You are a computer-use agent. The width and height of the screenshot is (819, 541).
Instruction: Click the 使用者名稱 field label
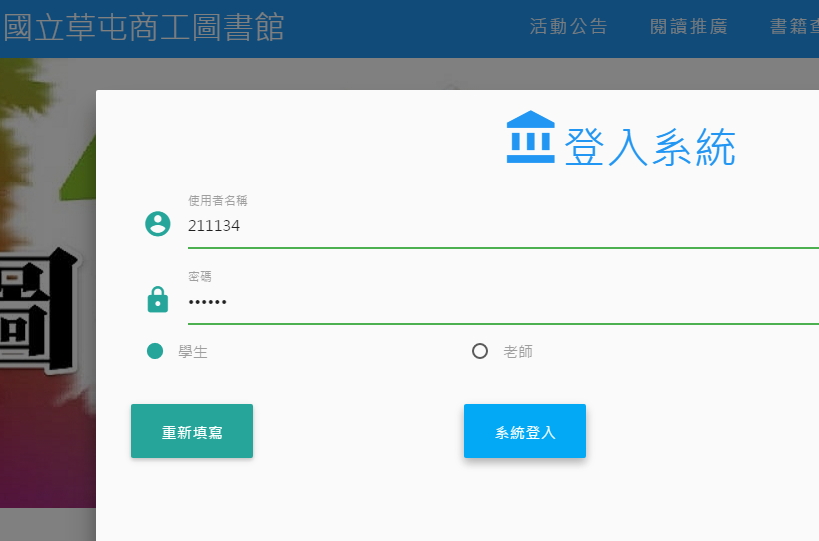click(x=217, y=201)
